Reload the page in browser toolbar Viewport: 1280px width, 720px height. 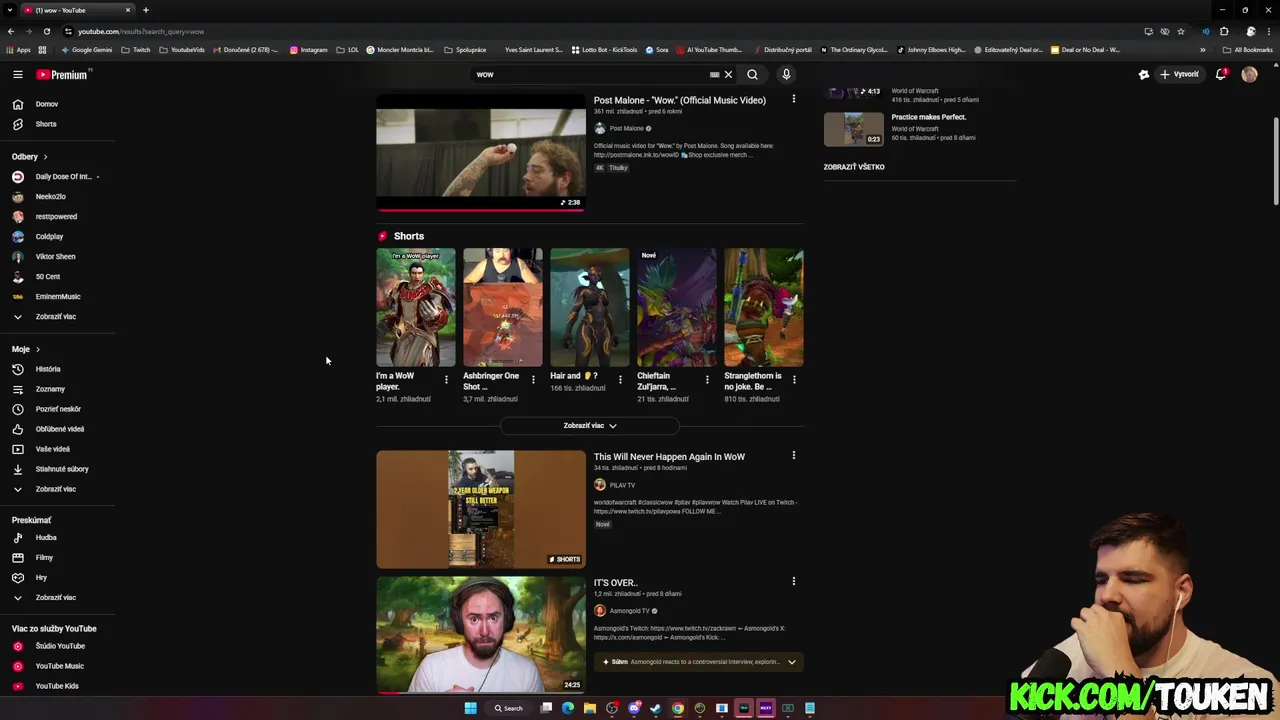46,31
